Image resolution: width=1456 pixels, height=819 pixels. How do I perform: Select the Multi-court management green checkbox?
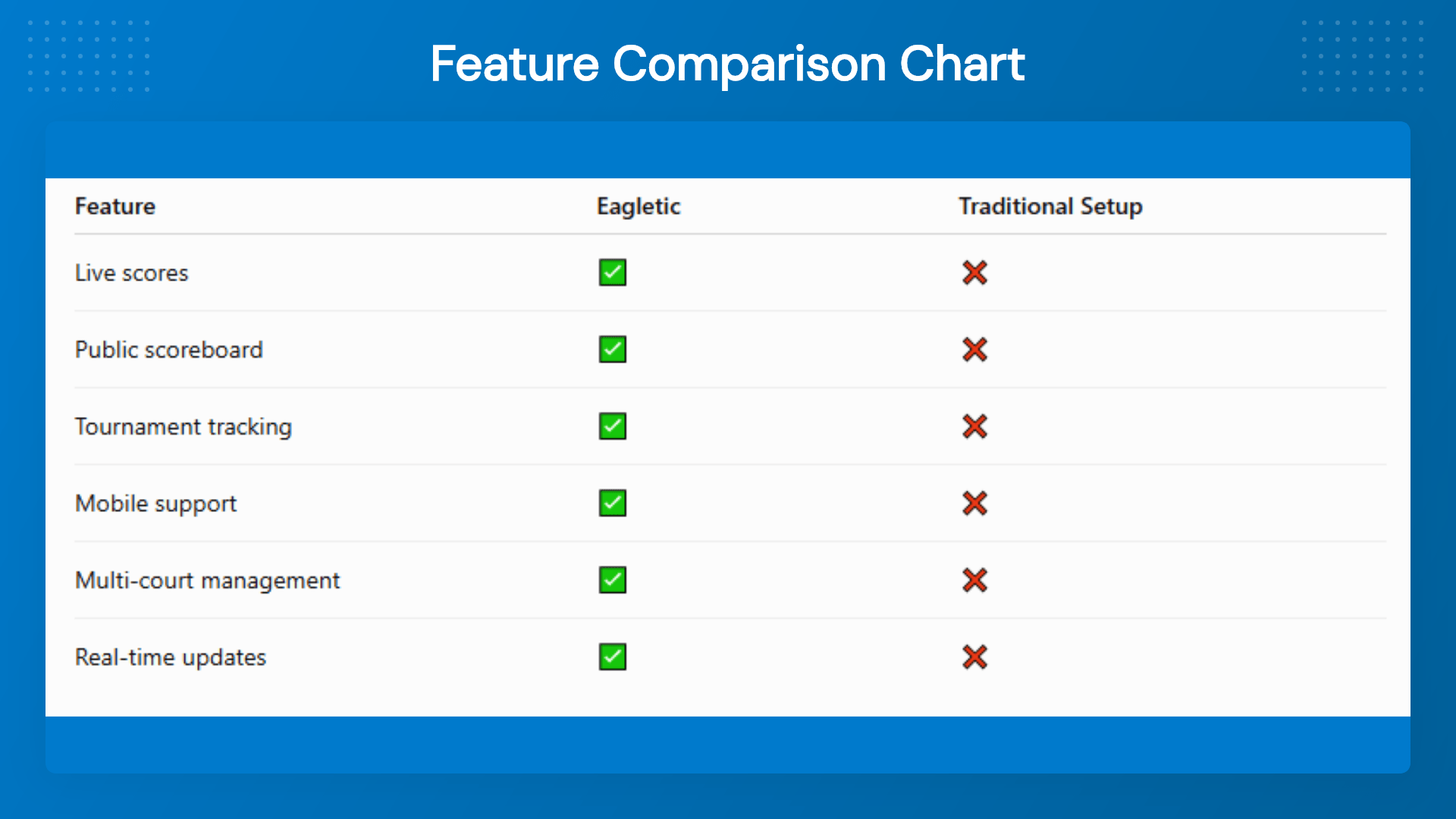612,580
